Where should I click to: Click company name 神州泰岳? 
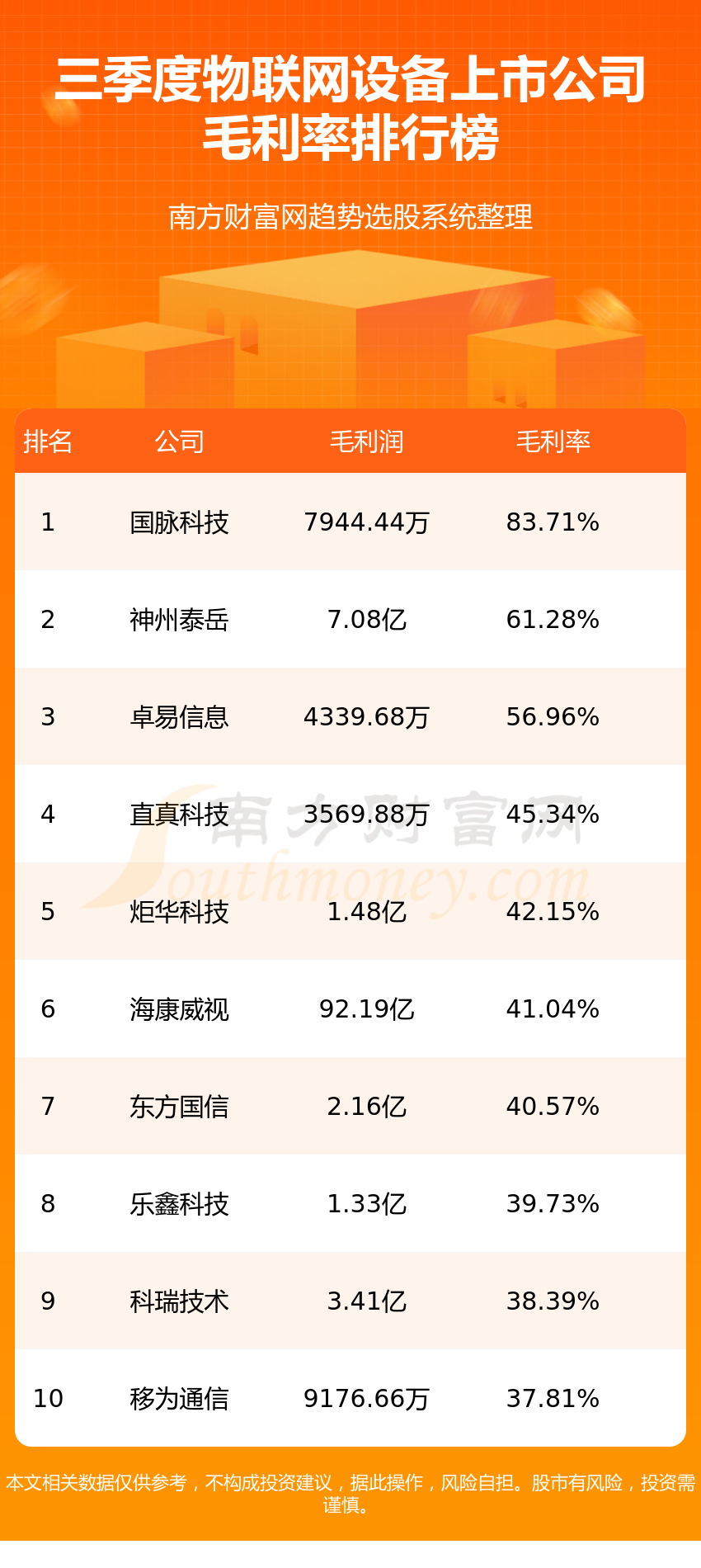pyautogui.click(x=179, y=620)
